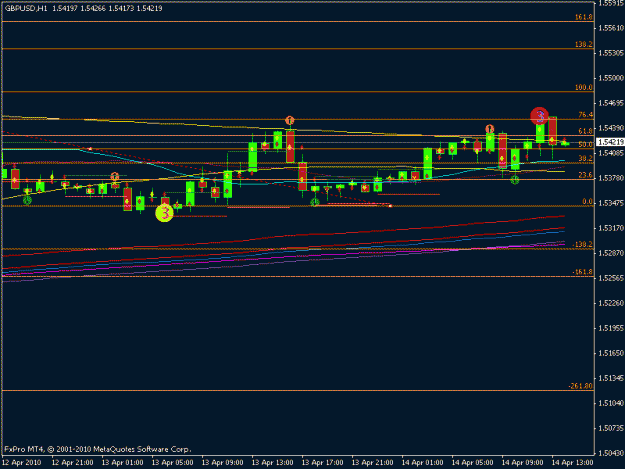Click the highlighted current price tag 1.54219 on the axis

(611, 142)
